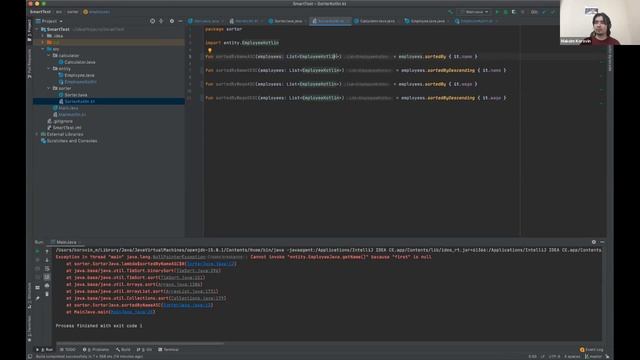The width and height of the screenshot is (640, 360).
Task: Toggle scroll to end in Run console
Action: 47,277
